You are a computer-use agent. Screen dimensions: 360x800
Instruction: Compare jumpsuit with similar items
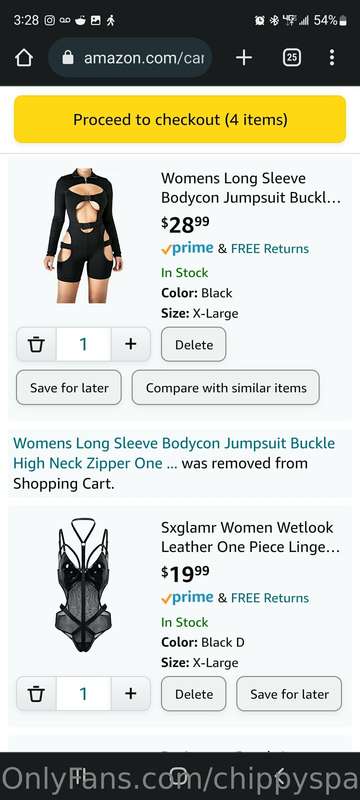point(226,388)
